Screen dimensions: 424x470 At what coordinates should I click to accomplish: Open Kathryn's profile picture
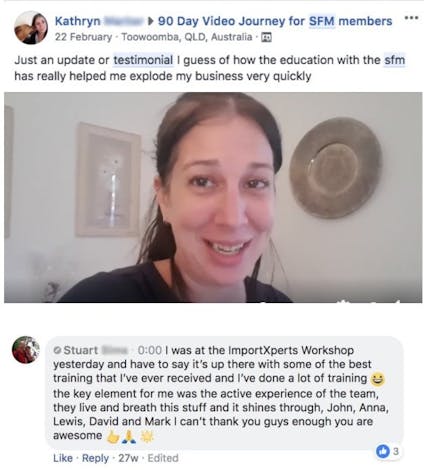click(x=31, y=28)
